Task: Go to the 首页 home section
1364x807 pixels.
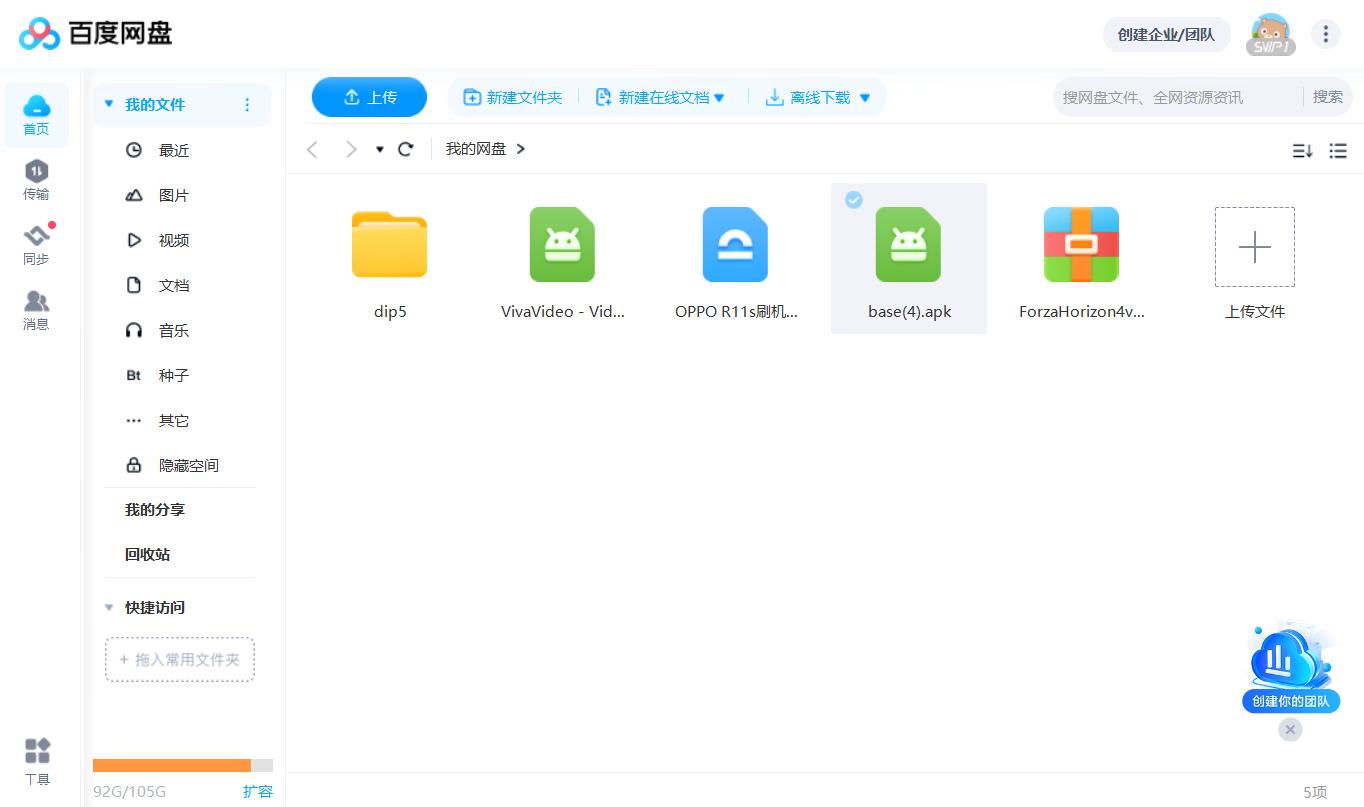Action: coord(36,116)
